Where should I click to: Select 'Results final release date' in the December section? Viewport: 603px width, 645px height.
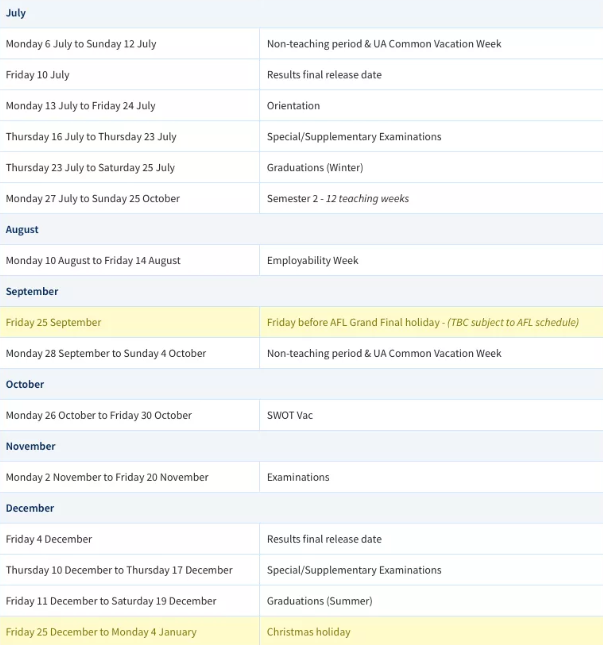324,539
